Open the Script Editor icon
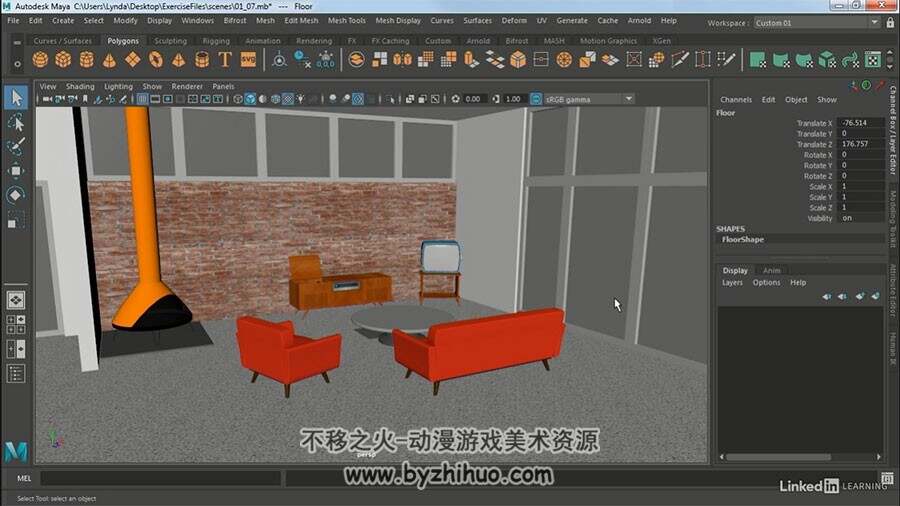 [887, 478]
